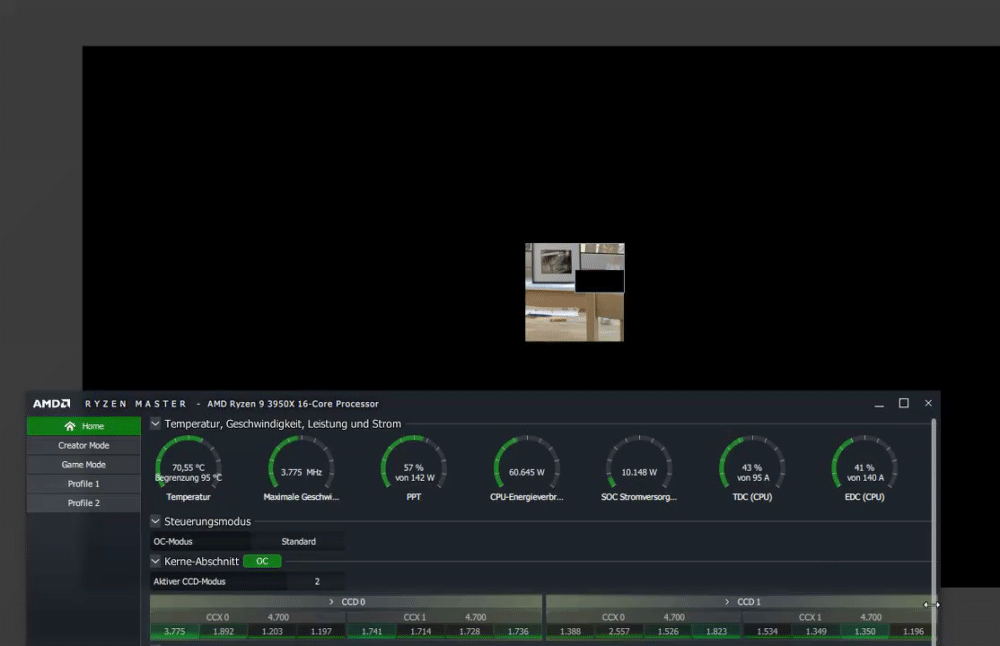This screenshot has width=1000, height=646.
Task: Select core cell showing 1.388
Action: click(570, 631)
